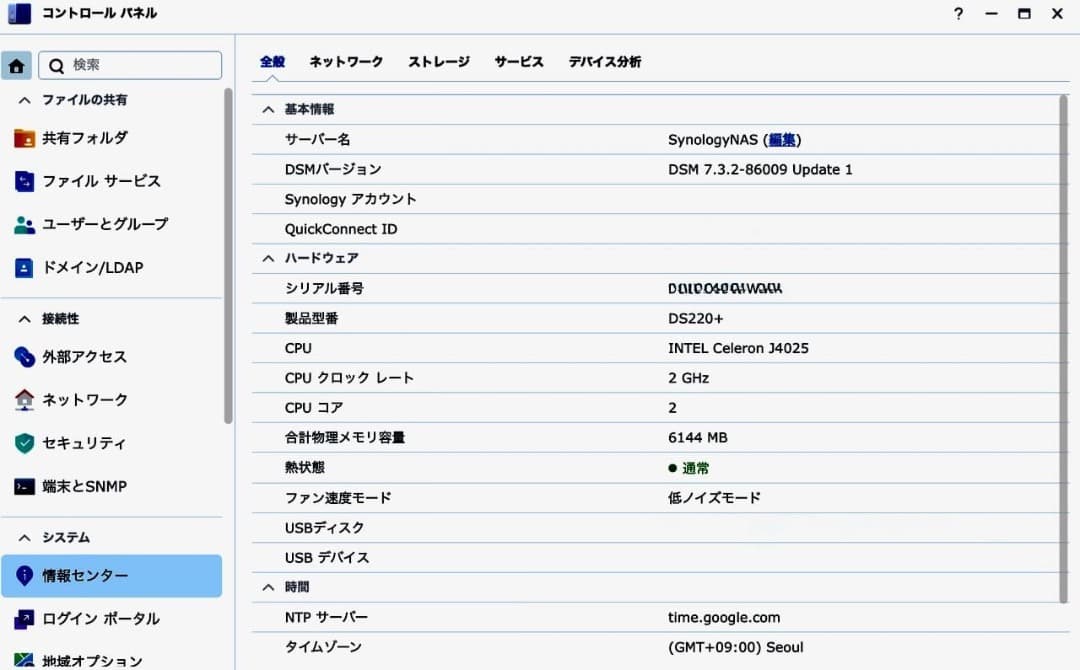Click the ファン速度モード row label
This screenshot has height=670, width=1080.
[x=338, y=498]
